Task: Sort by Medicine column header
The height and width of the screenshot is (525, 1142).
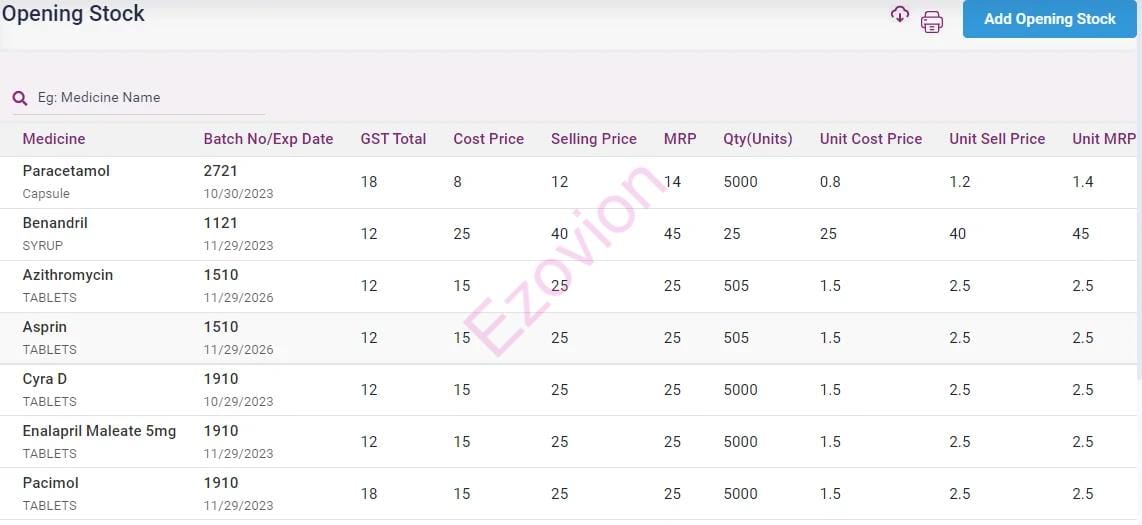Action: pyautogui.click(x=54, y=139)
